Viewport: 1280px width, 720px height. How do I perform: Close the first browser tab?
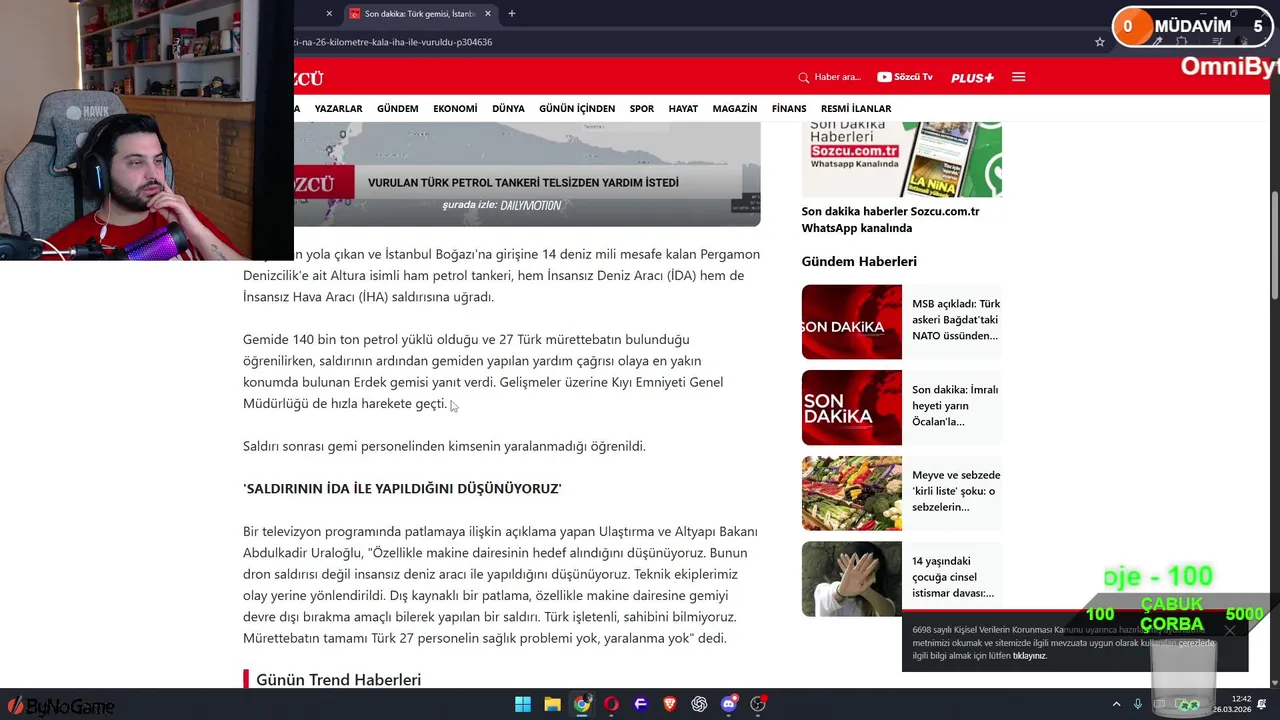point(329,14)
